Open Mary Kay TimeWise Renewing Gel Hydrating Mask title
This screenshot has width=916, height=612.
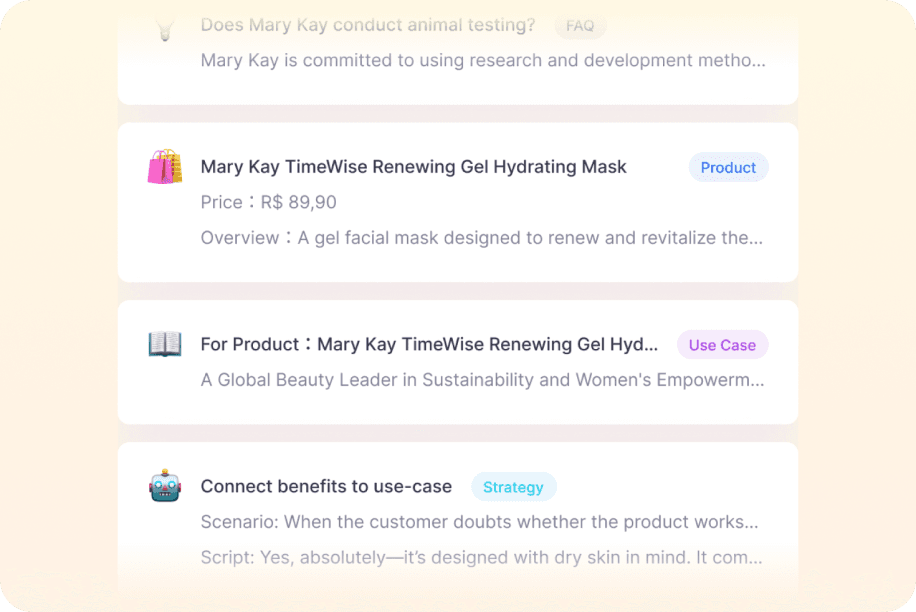click(414, 167)
